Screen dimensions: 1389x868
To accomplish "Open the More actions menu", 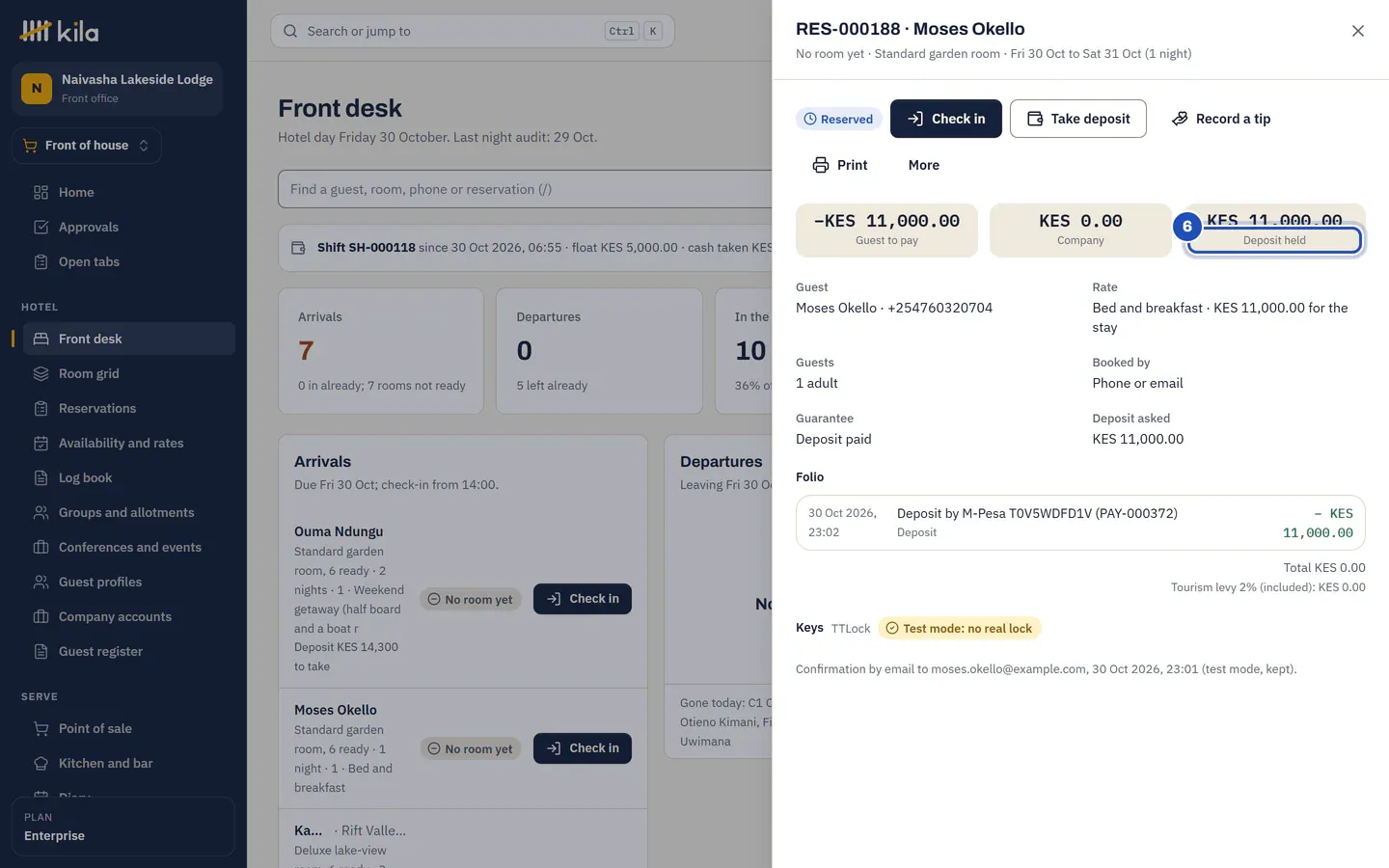I will pyautogui.click(x=924, y=165).
